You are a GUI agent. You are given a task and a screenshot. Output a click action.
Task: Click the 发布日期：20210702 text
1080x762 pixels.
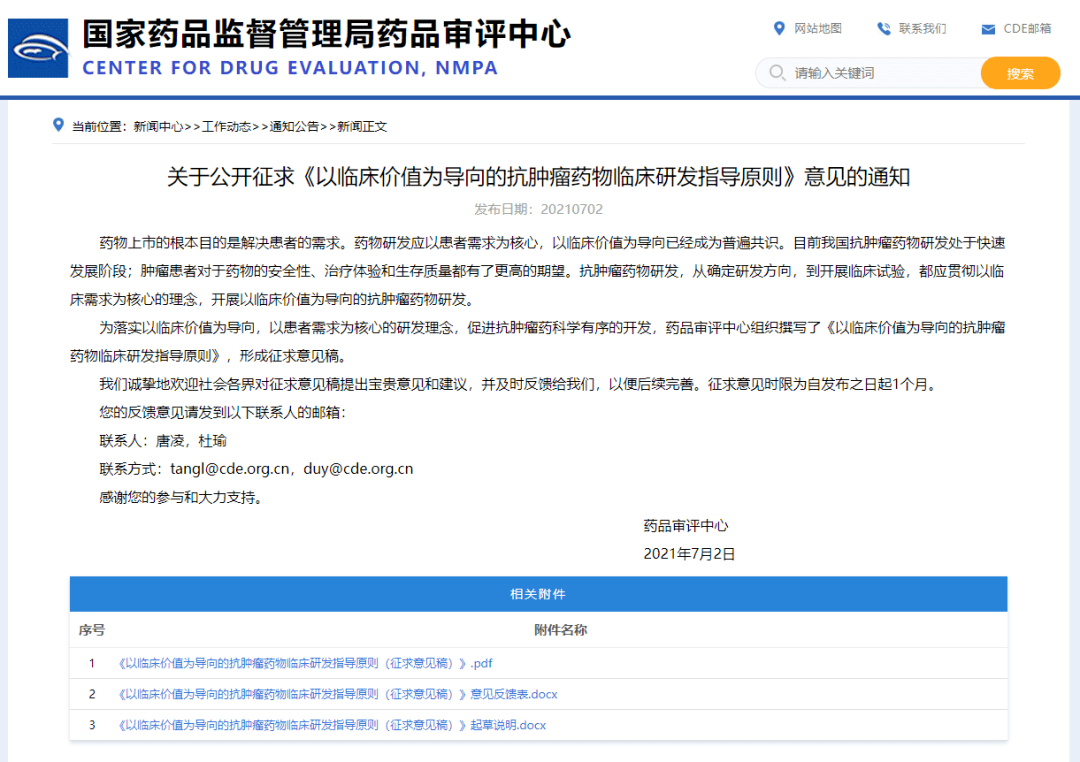[538, 209]
